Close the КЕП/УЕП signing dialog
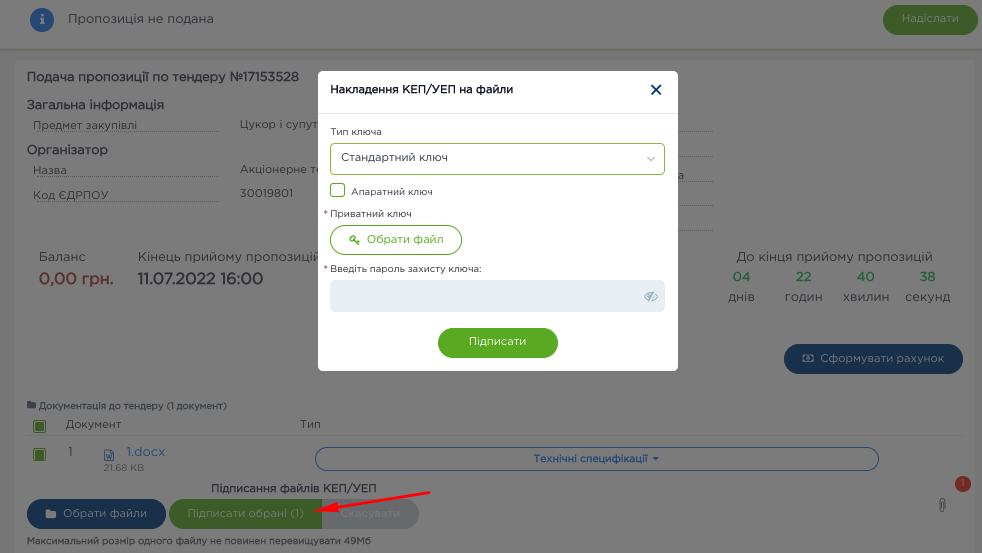Image resolution: width=982 pixels, height=553 pixels. click(656, 90)
